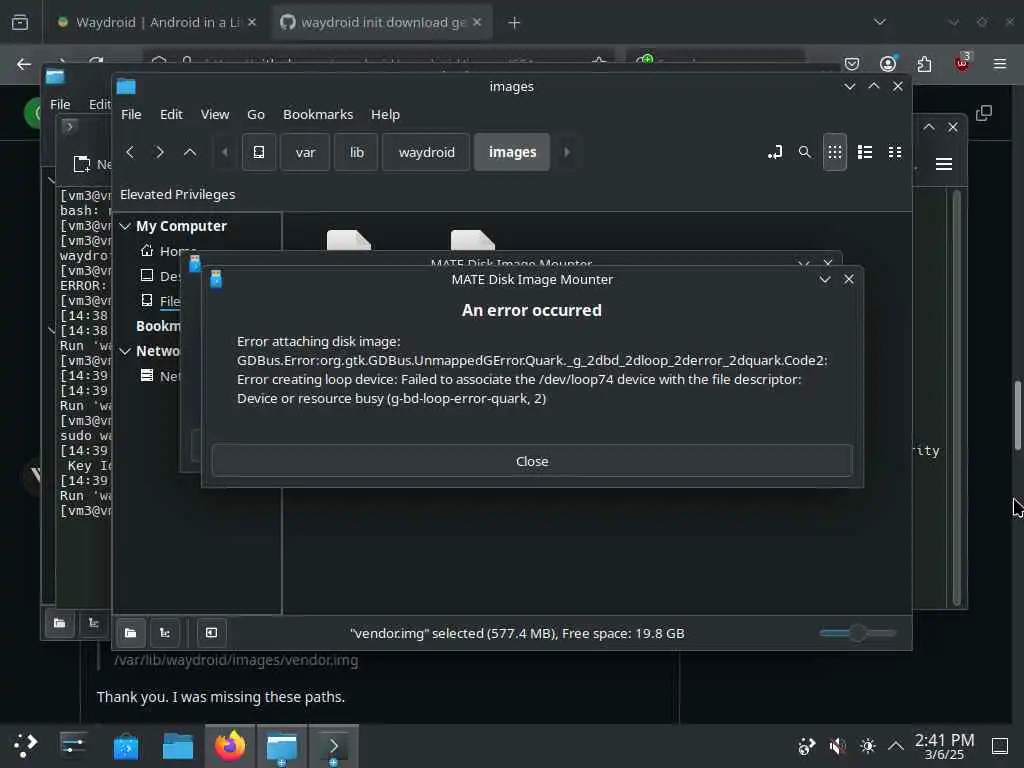1024x768 pixels.
Task: Navigate to the var breadcrumb
Action: coord(305,152)
